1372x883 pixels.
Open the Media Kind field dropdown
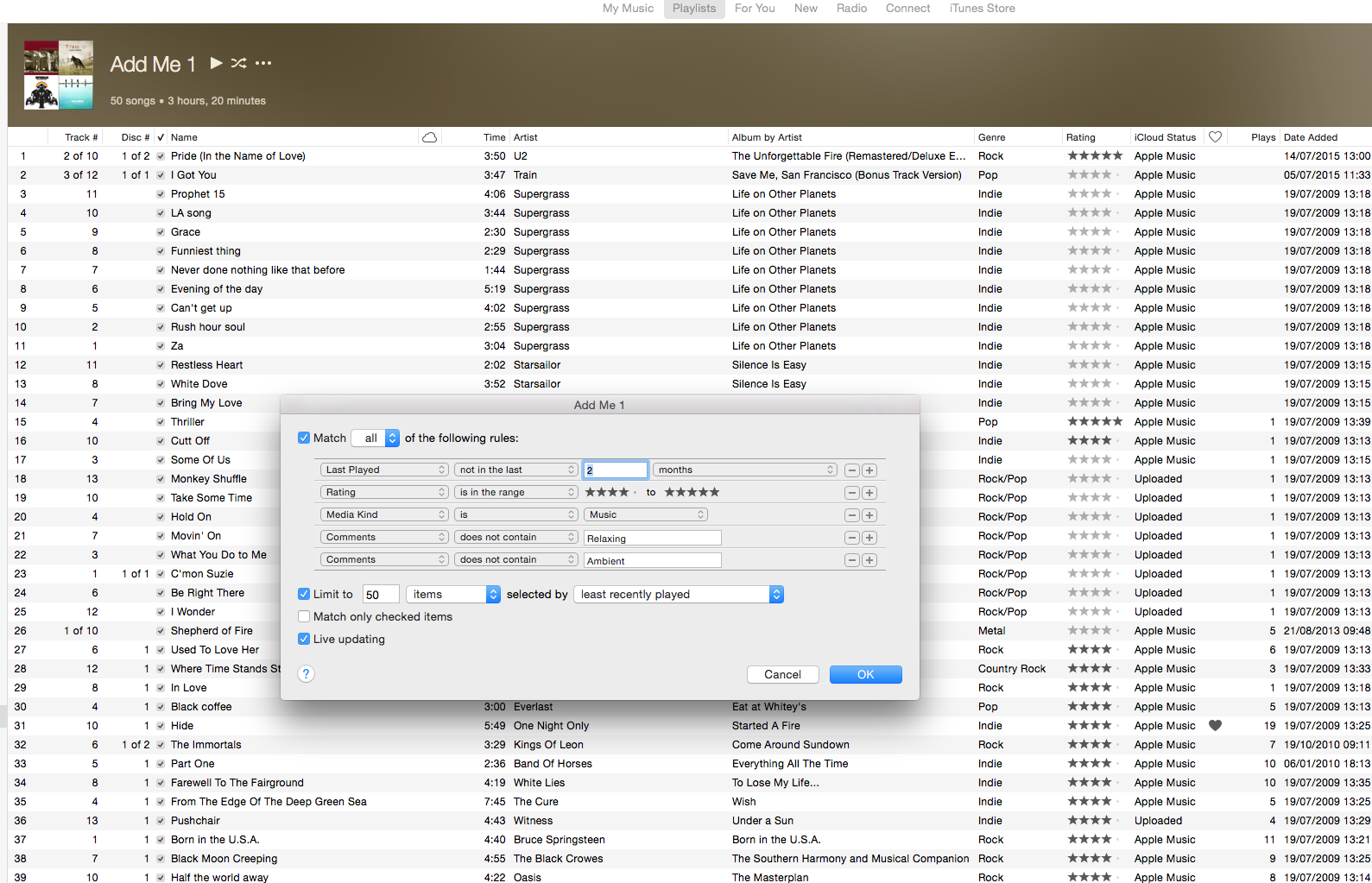pyautogui.click(x=384, y=514)
